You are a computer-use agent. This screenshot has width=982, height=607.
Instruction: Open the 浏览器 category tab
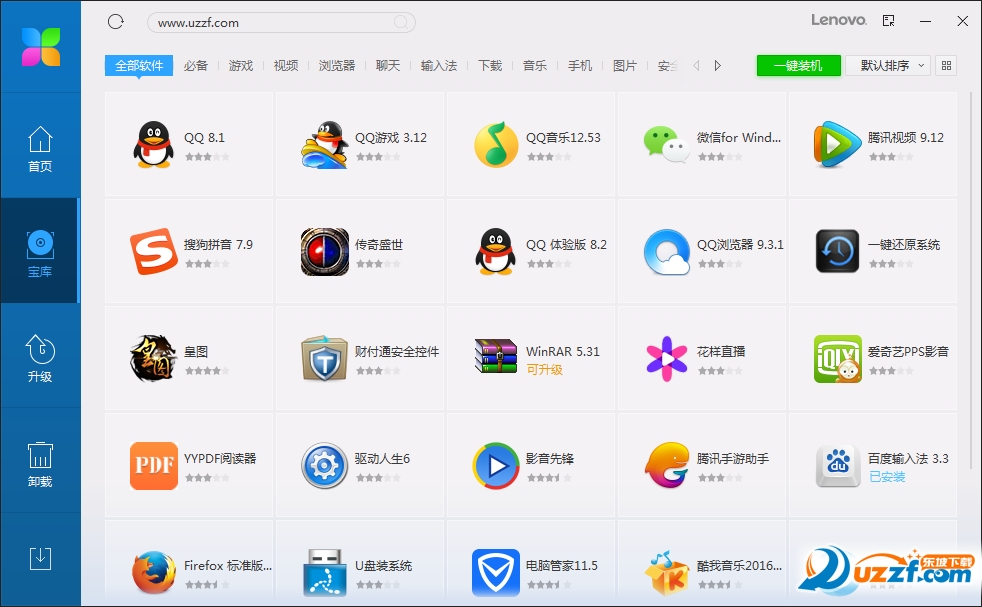point(337,65)
